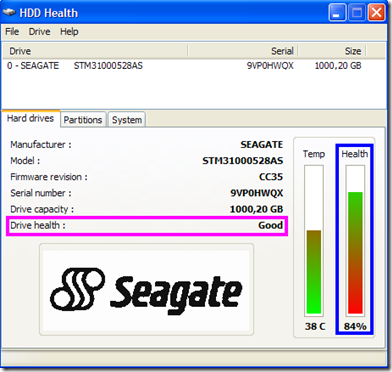Switch to the System tab
This screenshot has height=372, width=392.
[x=127, y=119]
